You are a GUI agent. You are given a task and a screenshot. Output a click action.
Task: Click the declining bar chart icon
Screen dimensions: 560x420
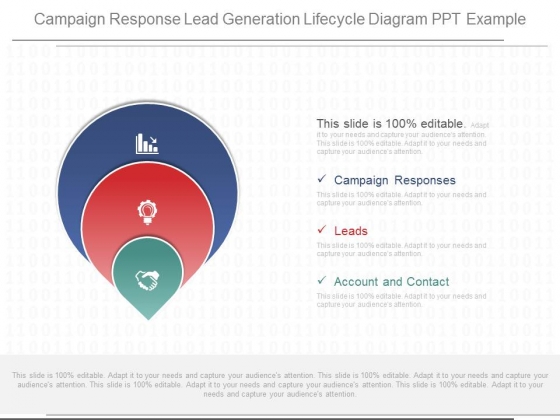[x=147, y=144]
